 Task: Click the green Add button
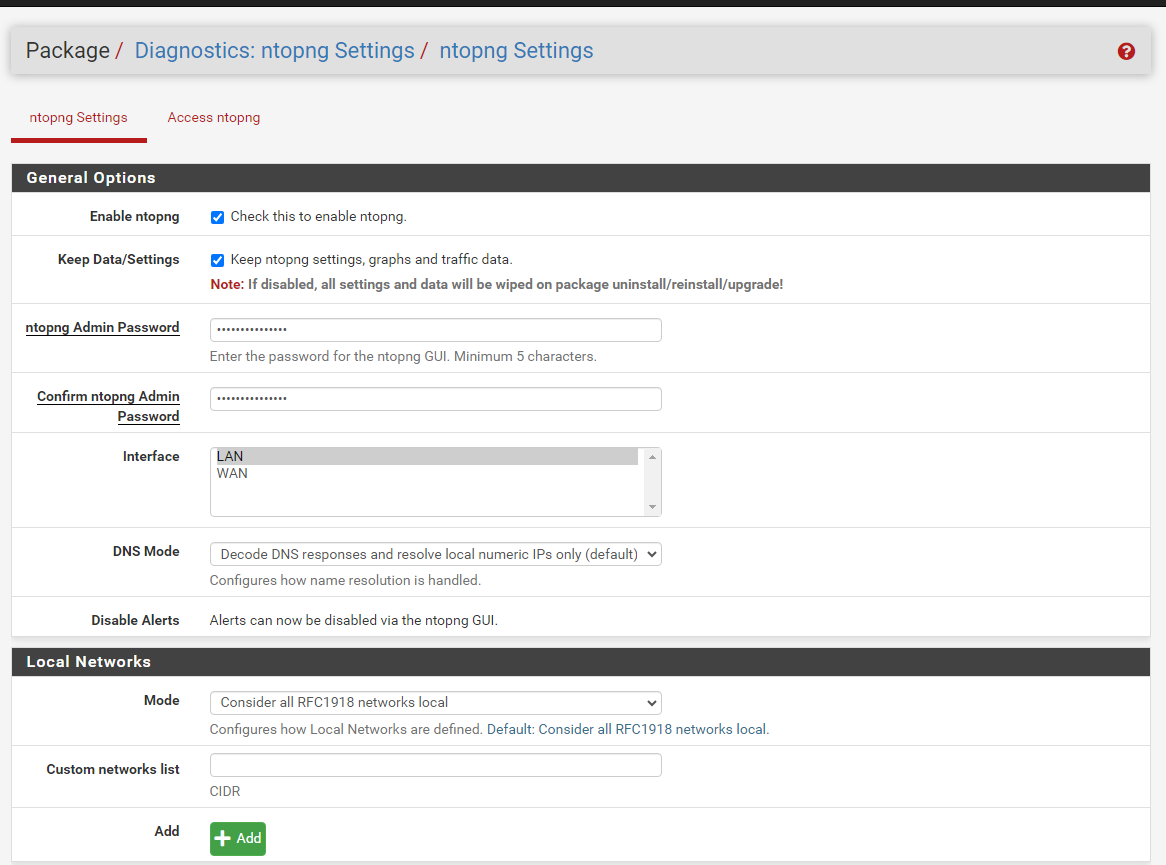coord(238,838)
